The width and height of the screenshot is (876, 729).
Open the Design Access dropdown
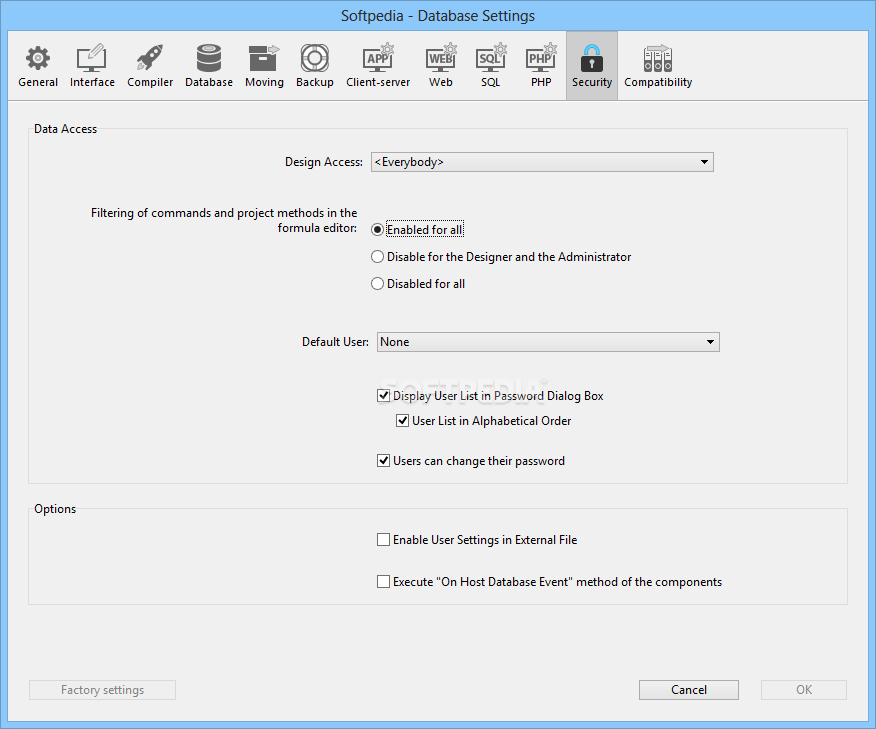click(x=542, y=162)
